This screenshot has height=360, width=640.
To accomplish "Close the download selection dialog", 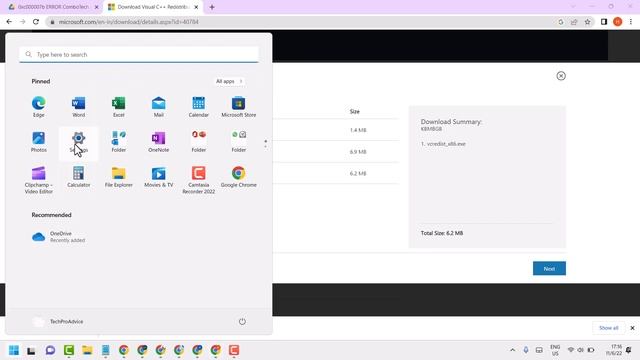I will pos(561,76).
